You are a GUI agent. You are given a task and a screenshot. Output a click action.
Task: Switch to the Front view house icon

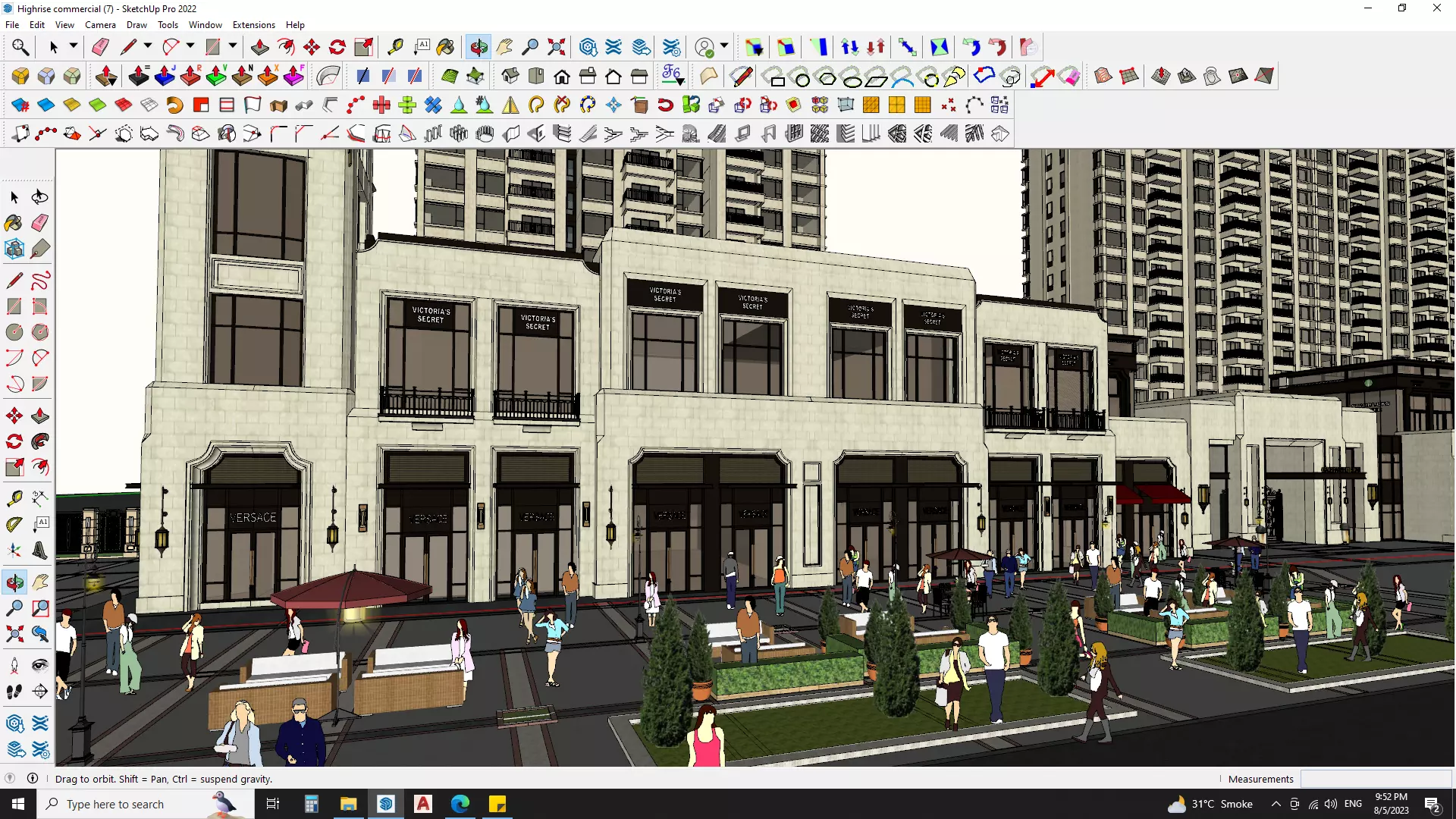pos(562,76)
